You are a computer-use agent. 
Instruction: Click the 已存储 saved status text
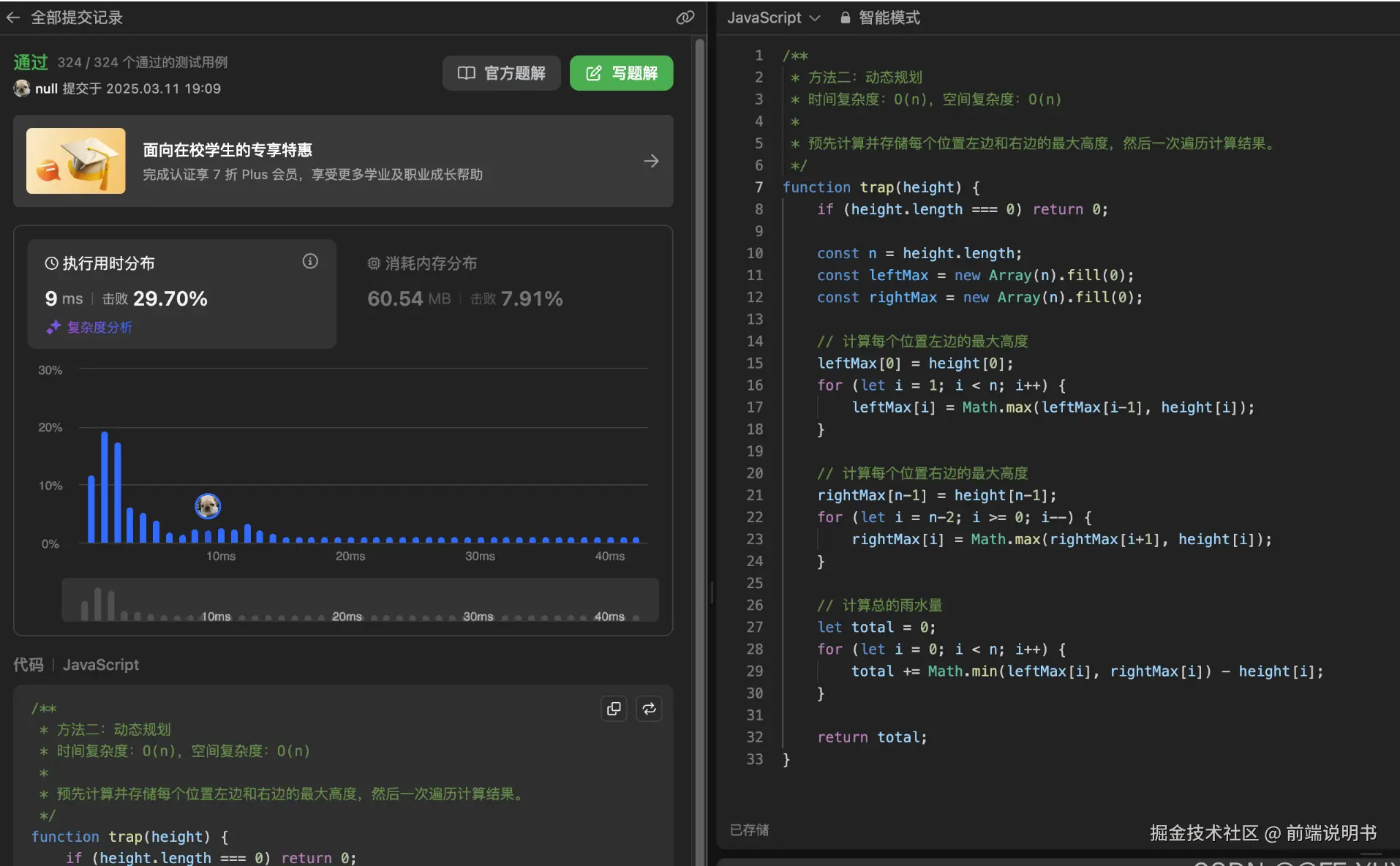[749, 829]
